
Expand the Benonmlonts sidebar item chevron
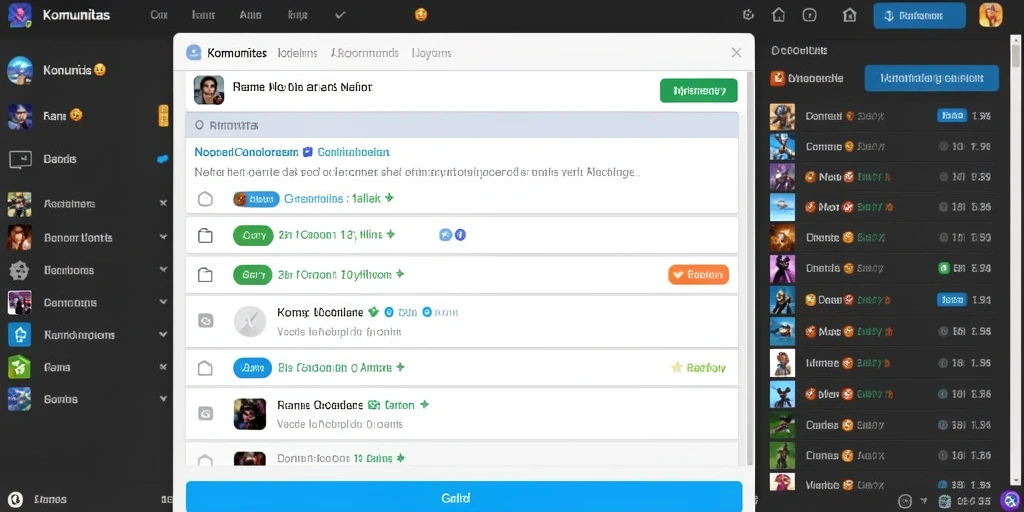pos(163,237)
